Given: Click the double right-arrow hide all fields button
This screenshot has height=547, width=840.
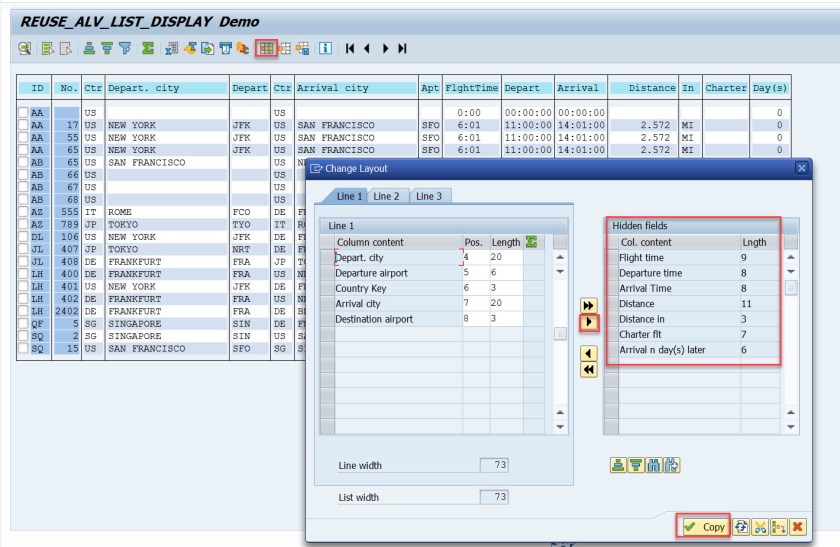Looking at the screenshot, I should pyautogui.click(x=588, y=306).
